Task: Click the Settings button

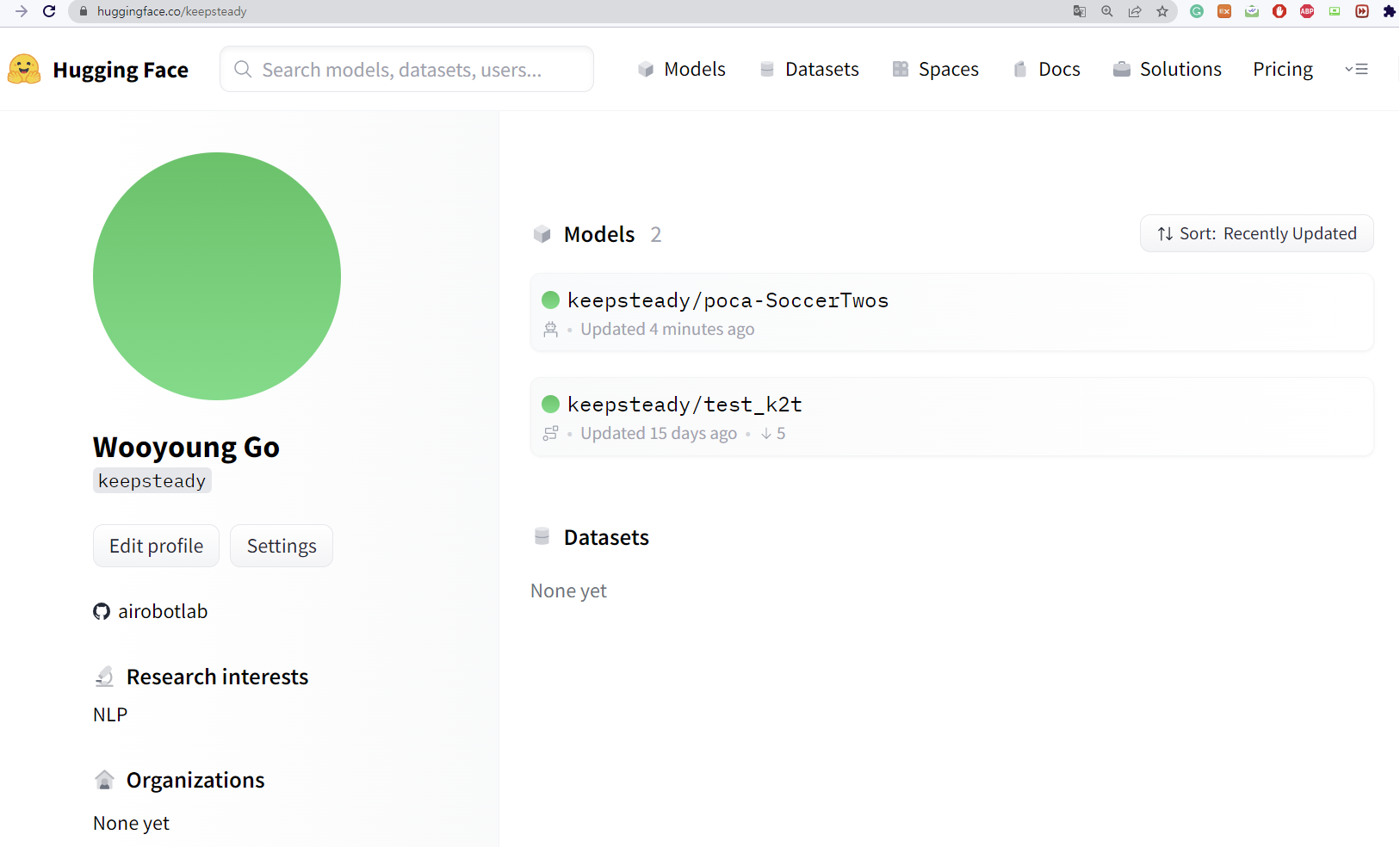Action: click(282, 546)
